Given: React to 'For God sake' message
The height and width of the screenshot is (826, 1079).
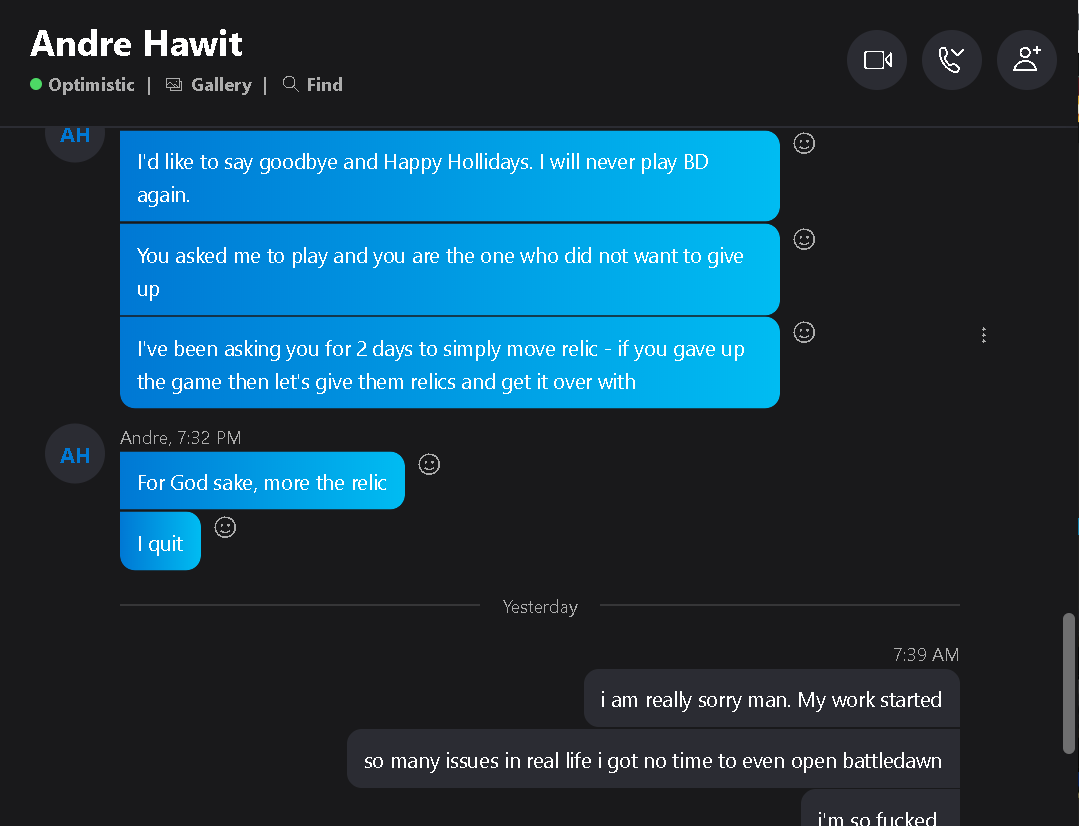Looking at the screenshot, I should 429,465.
